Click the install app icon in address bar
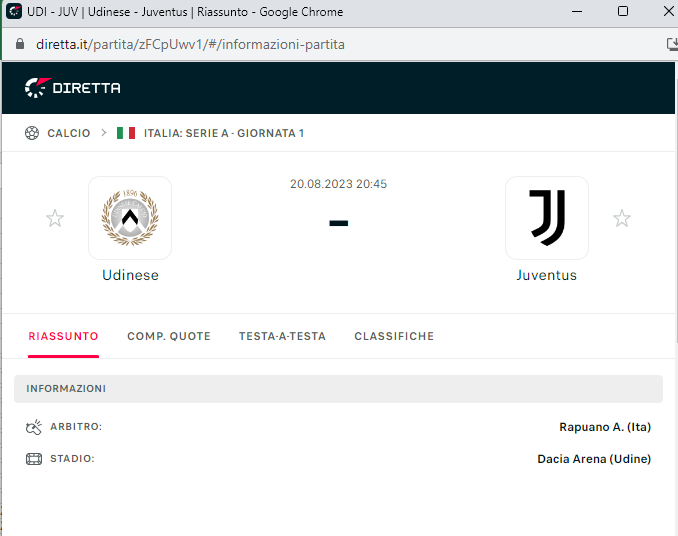This screenshot has width=678, height=536. point(672,45)
